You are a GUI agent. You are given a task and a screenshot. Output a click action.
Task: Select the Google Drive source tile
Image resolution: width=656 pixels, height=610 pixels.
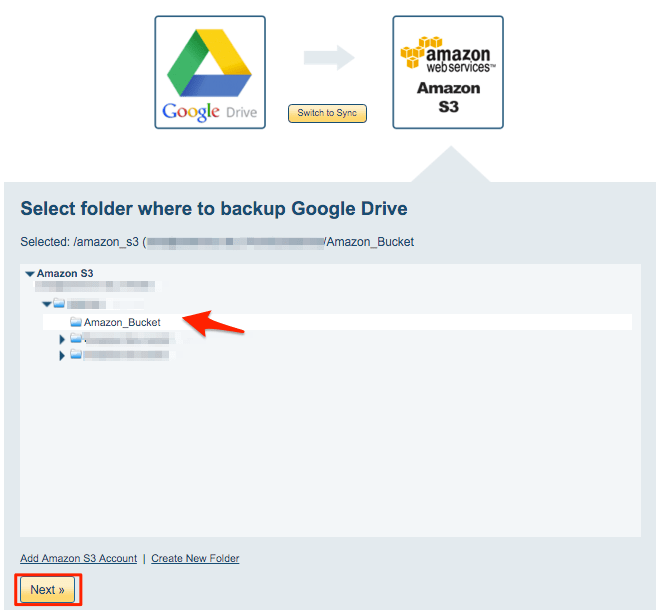pos(210,72)
